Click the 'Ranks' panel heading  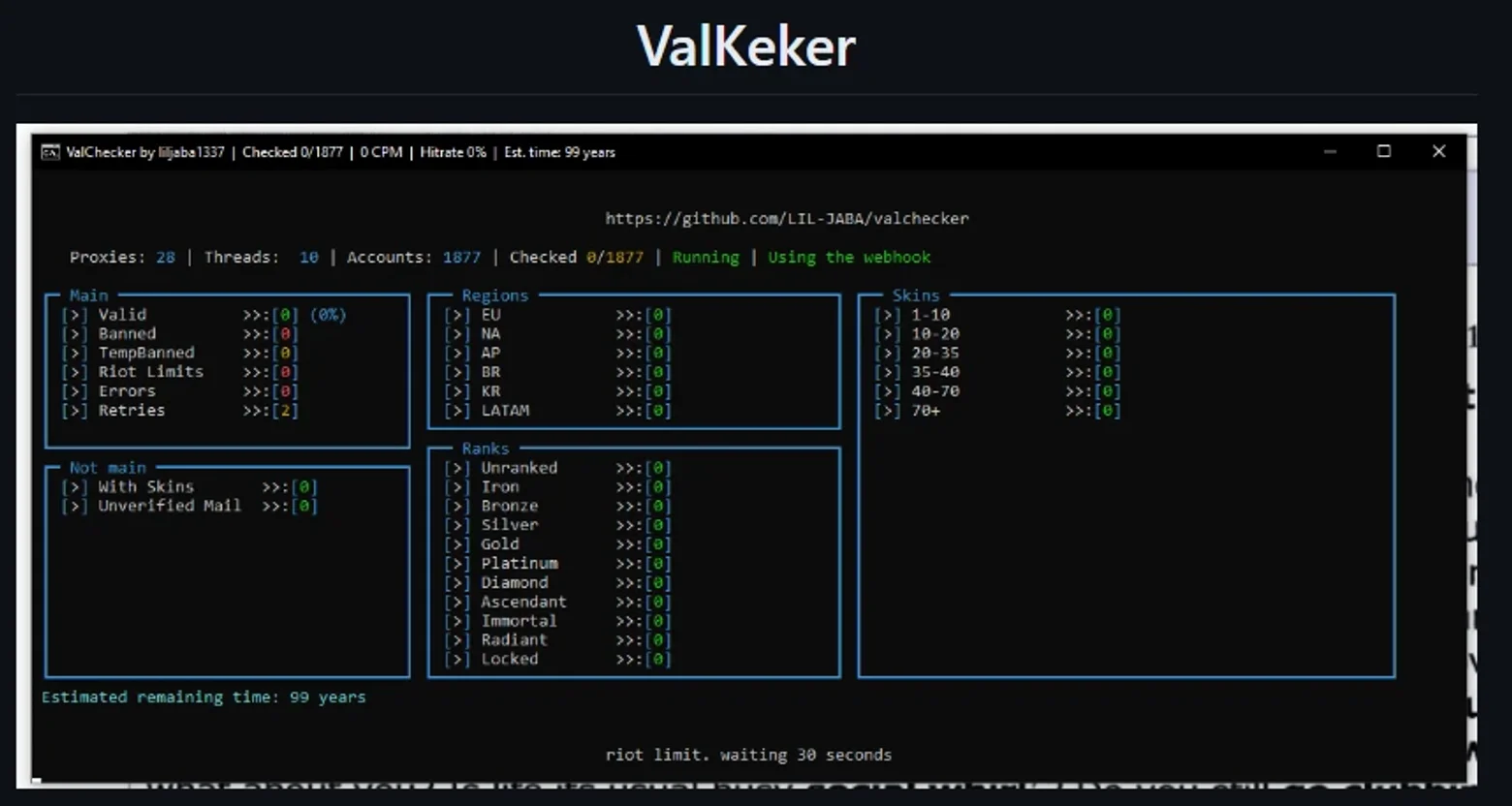486,449
